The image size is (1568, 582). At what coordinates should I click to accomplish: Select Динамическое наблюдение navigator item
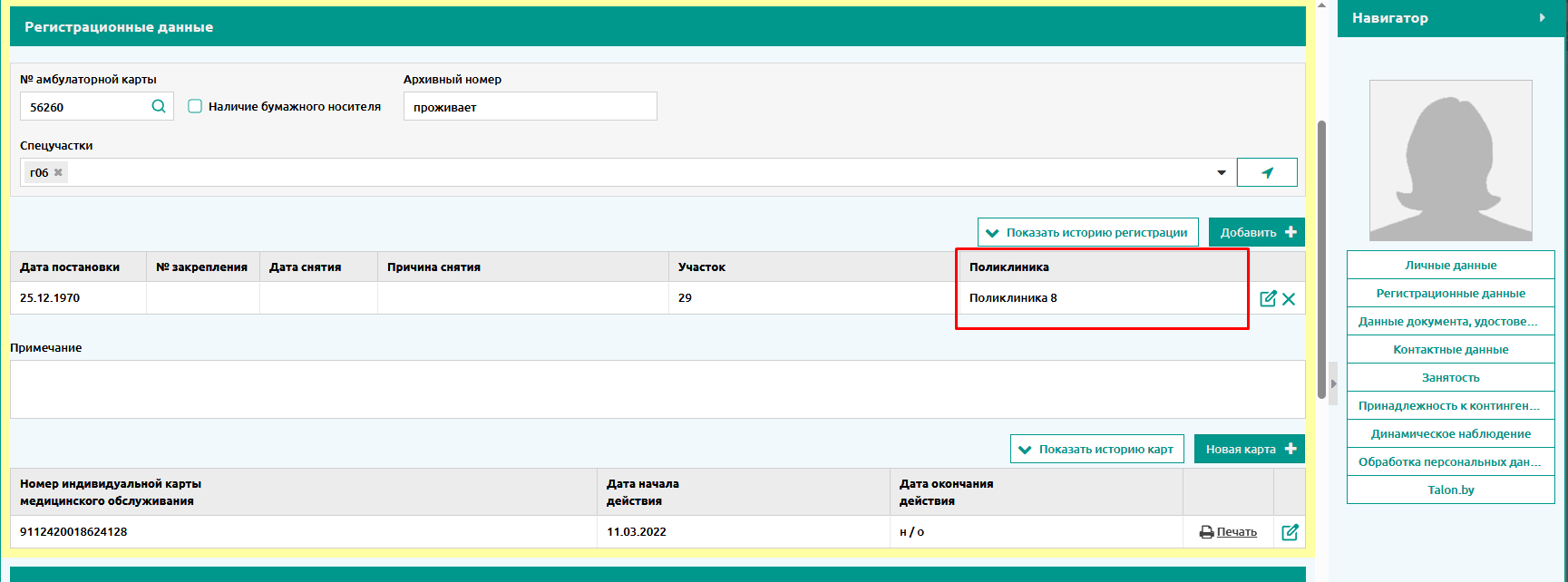point(1450,434)
